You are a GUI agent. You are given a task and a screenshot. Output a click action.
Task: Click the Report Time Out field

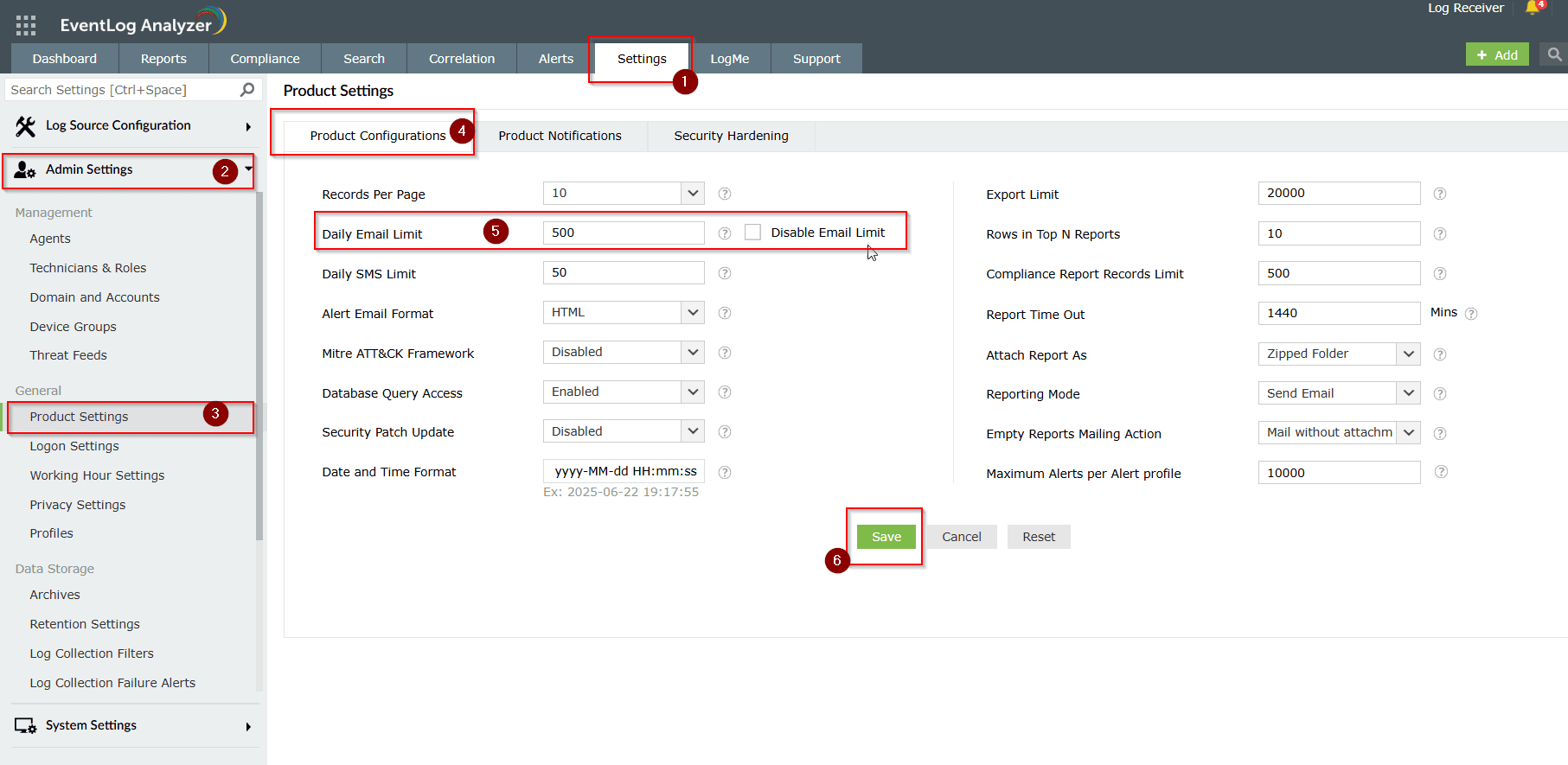(1339, 313)
